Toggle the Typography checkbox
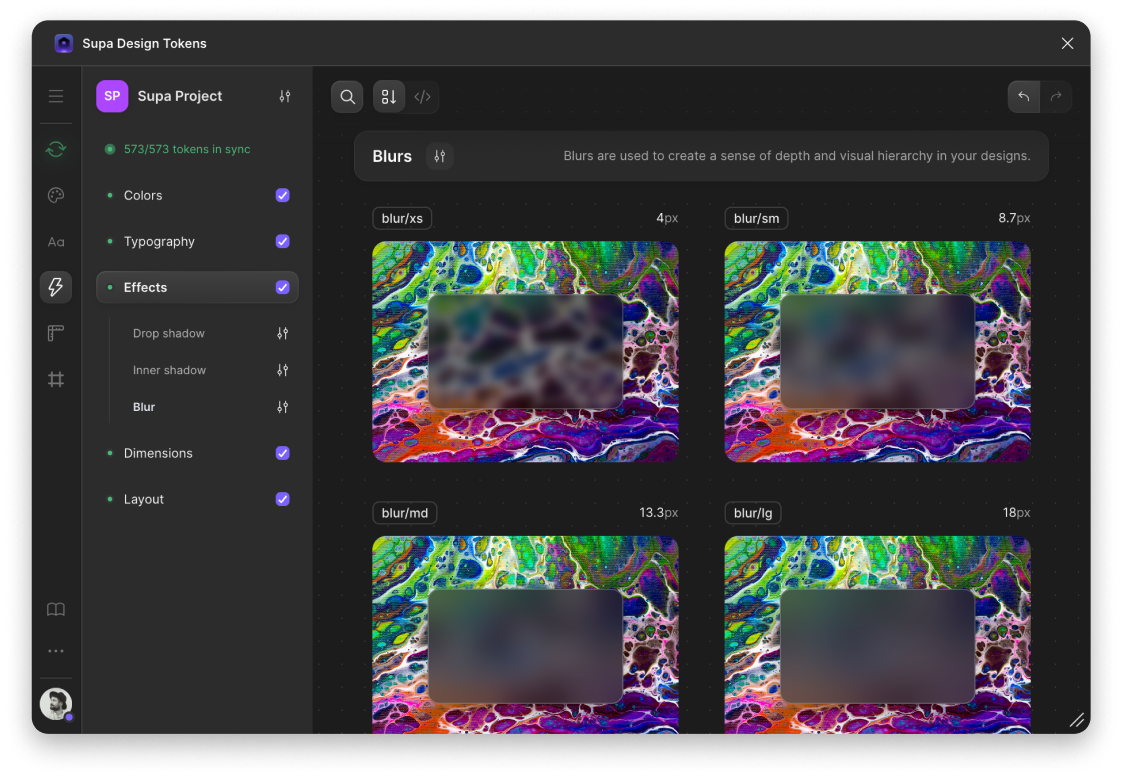 coord(282,241)
